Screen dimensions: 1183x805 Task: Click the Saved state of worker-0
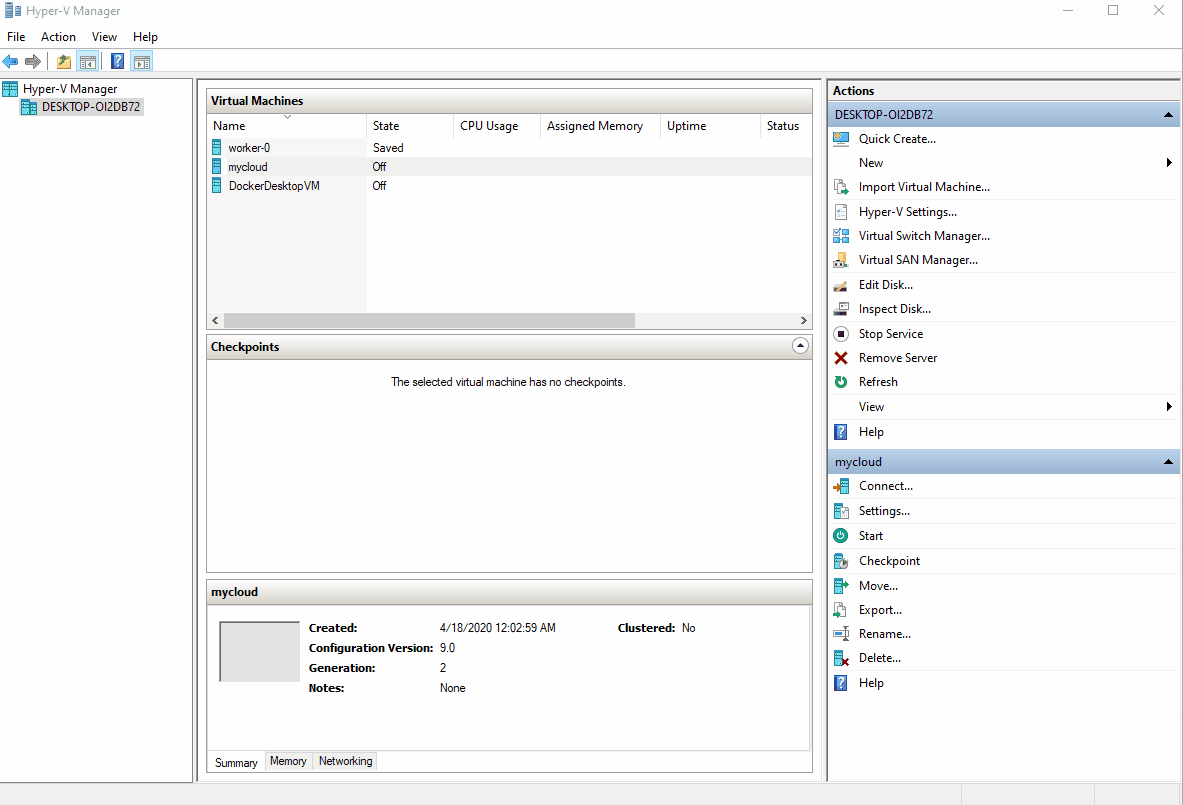click(388, 148)
